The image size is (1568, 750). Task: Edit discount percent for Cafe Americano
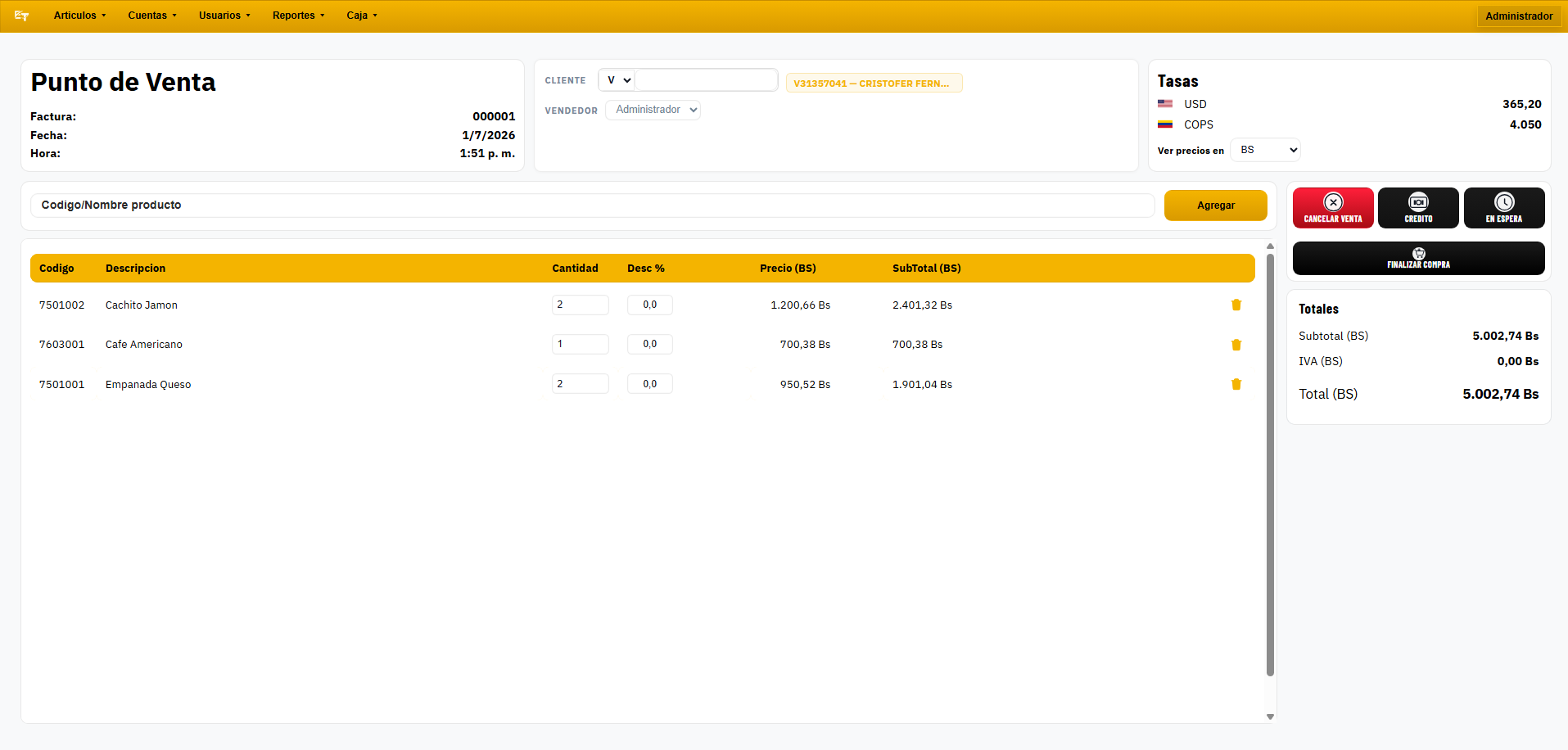650,344
